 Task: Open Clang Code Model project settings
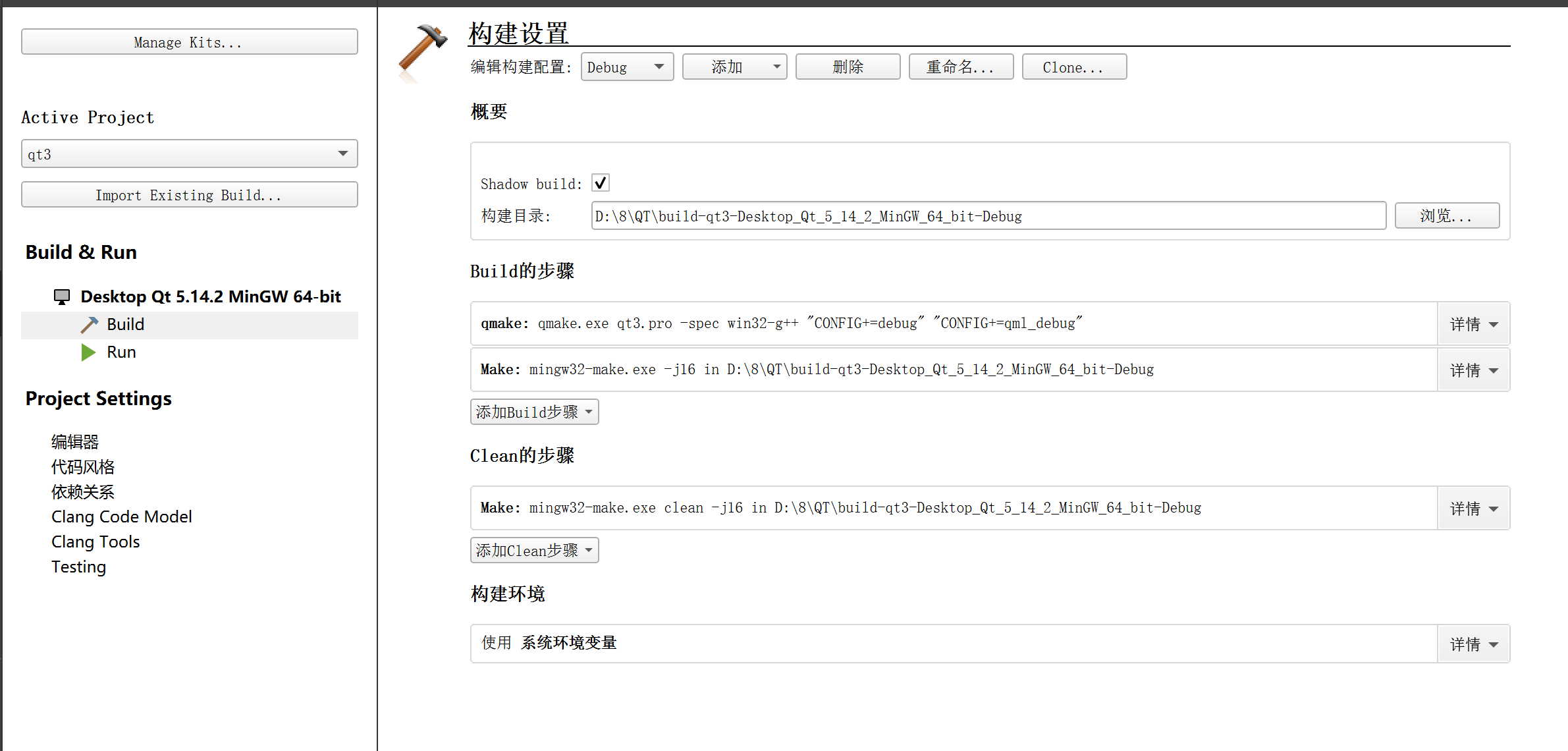(122, 517)
